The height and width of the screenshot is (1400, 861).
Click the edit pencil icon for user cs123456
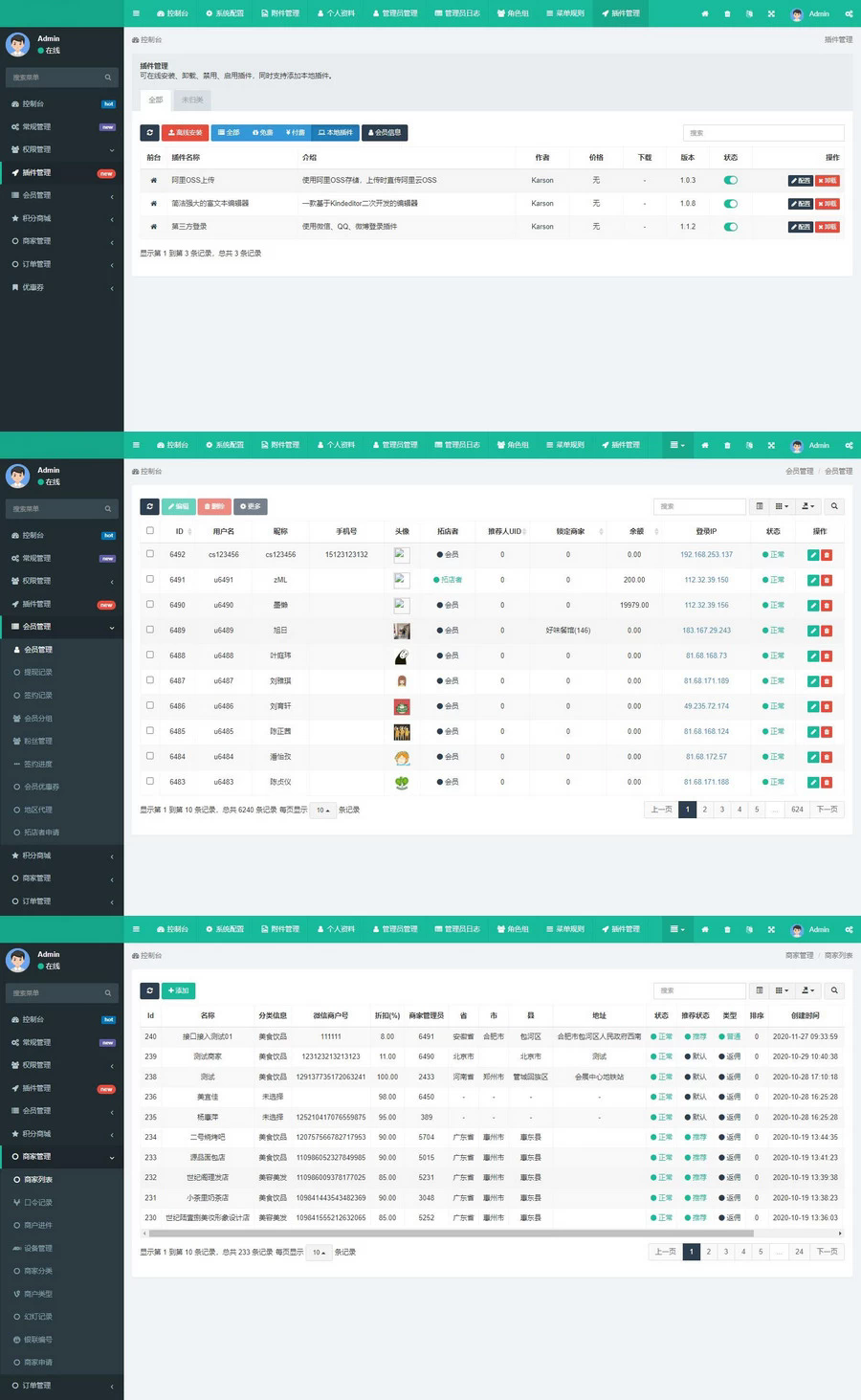(x=813, y=555)
